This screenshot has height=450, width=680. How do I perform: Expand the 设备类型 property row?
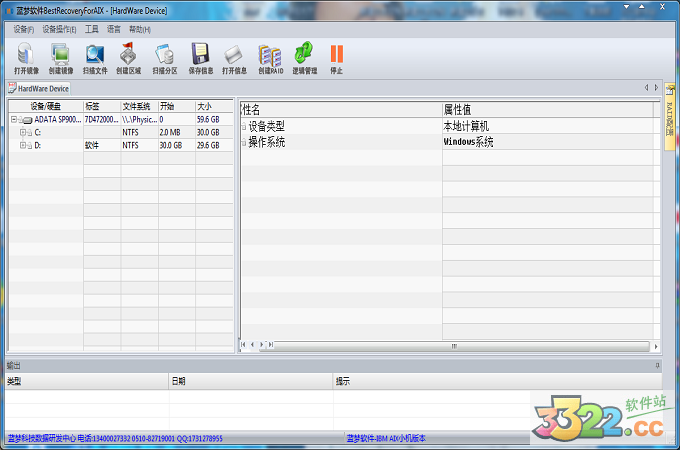point(244,127)
